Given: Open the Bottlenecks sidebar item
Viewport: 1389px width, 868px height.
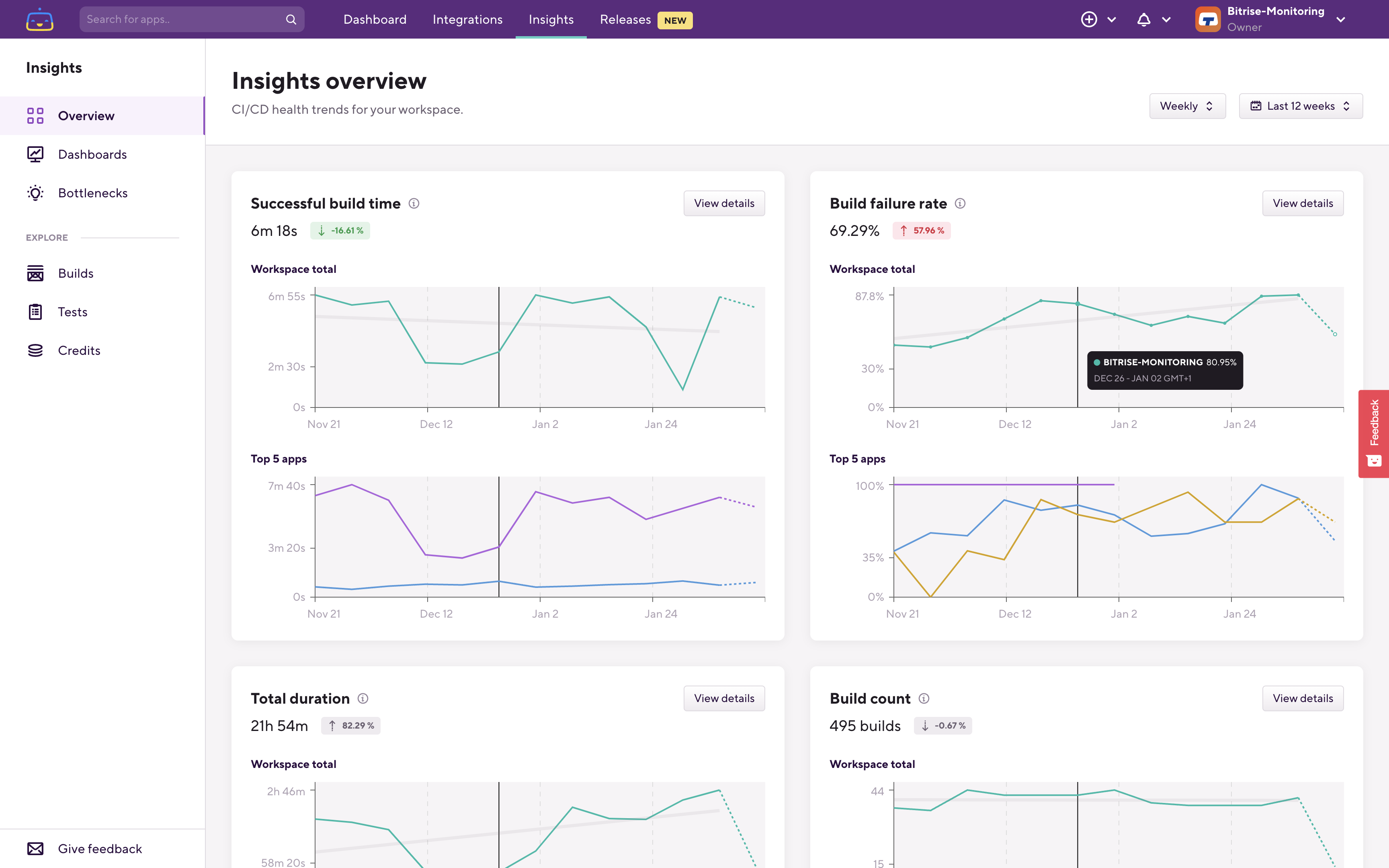Looking at the screenshot, I should 92,193.
